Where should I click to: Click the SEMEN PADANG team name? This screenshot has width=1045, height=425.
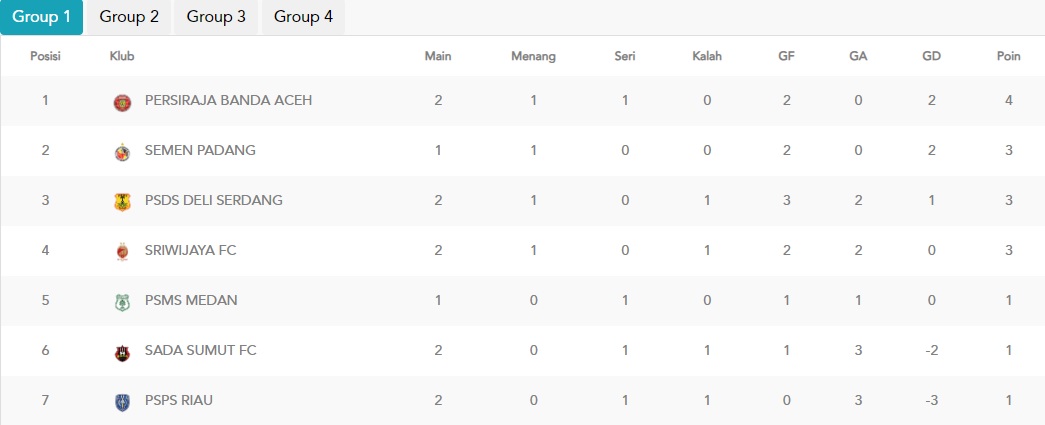point(200,151)
